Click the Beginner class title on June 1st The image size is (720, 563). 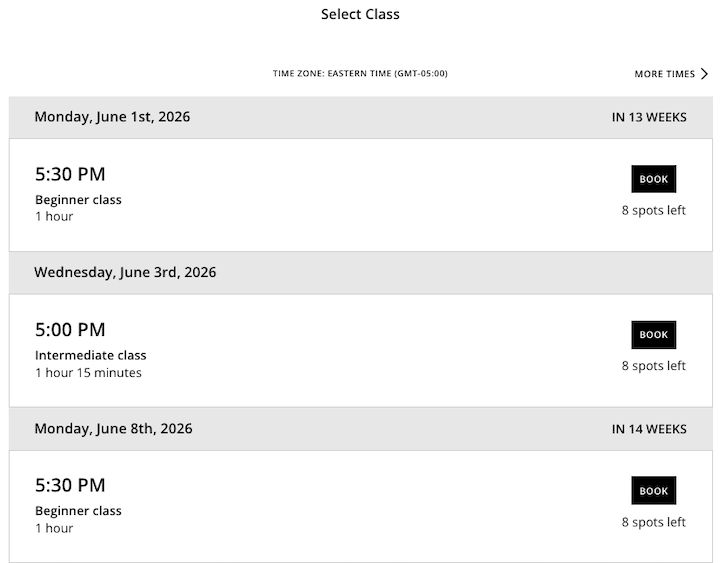78,200
